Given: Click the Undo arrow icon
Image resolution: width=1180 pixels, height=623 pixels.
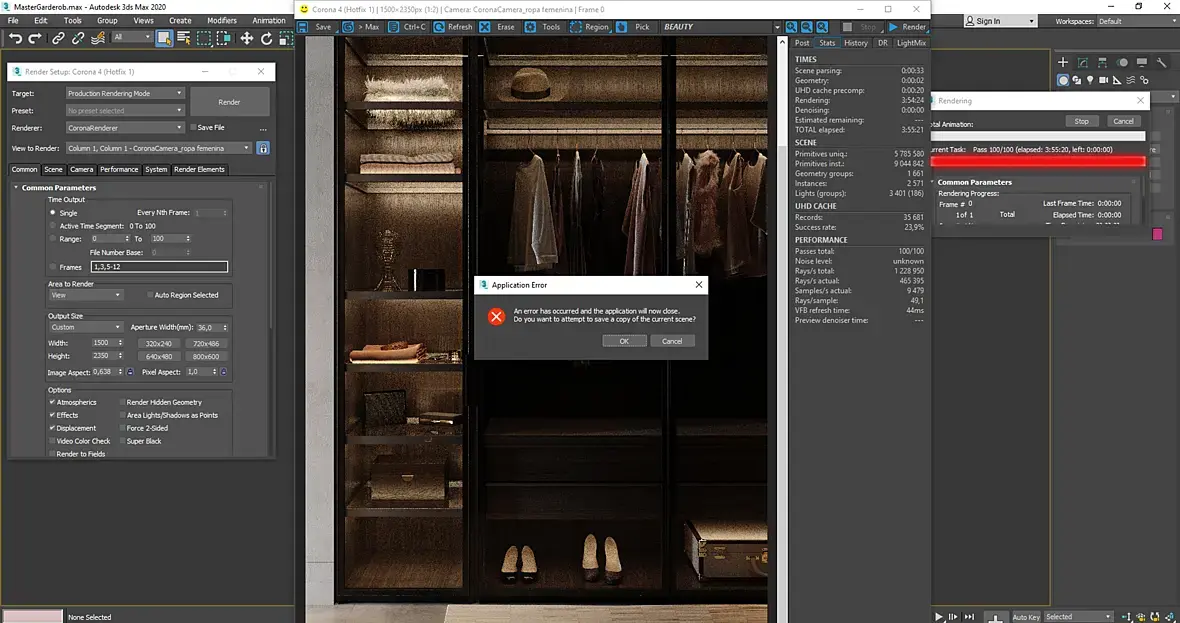Looking at the screenshot, I should coord(15,38).
